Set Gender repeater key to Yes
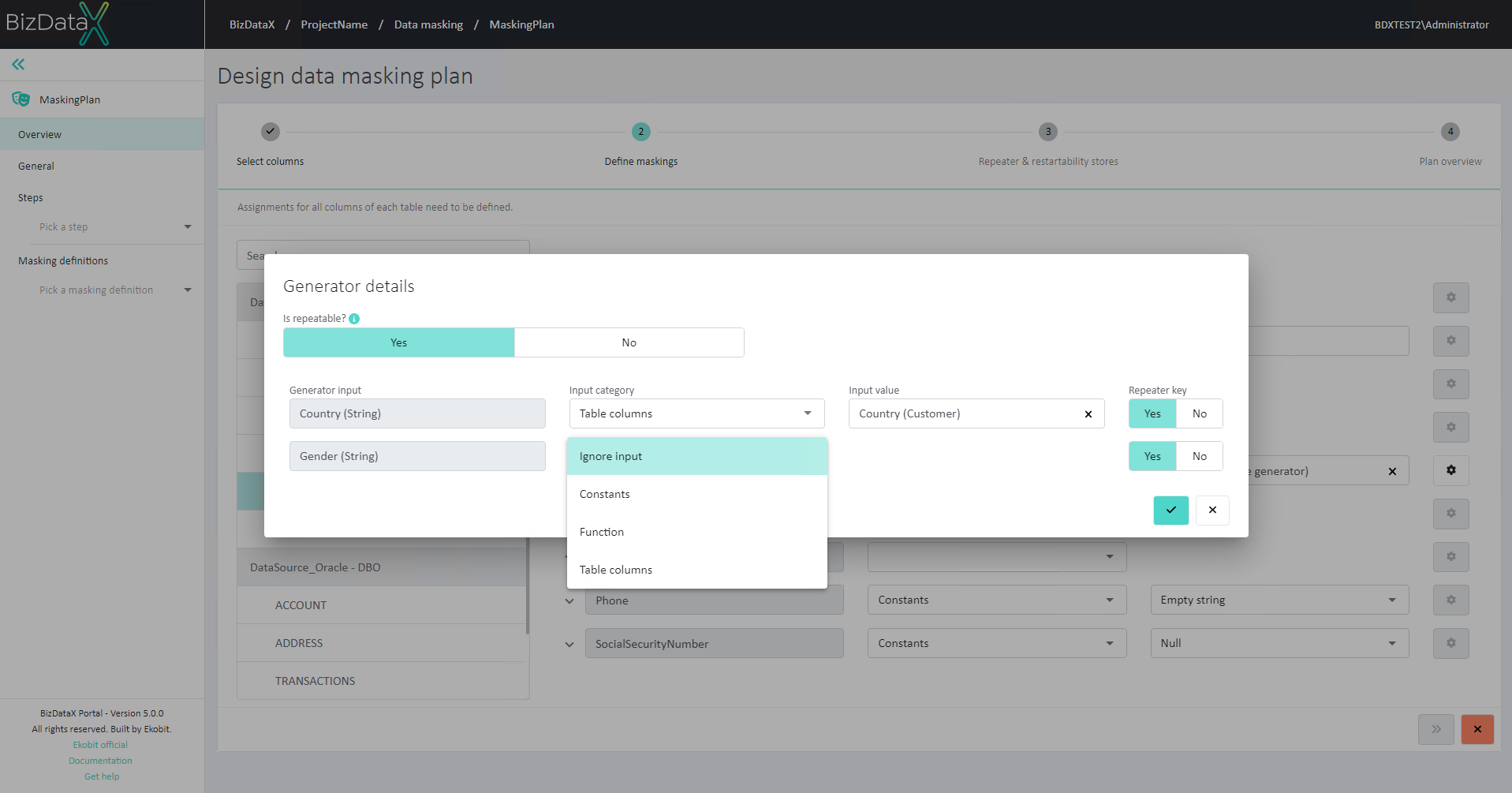The image size is (1512, 793). pyautogui.click(x=1152, y=456)
